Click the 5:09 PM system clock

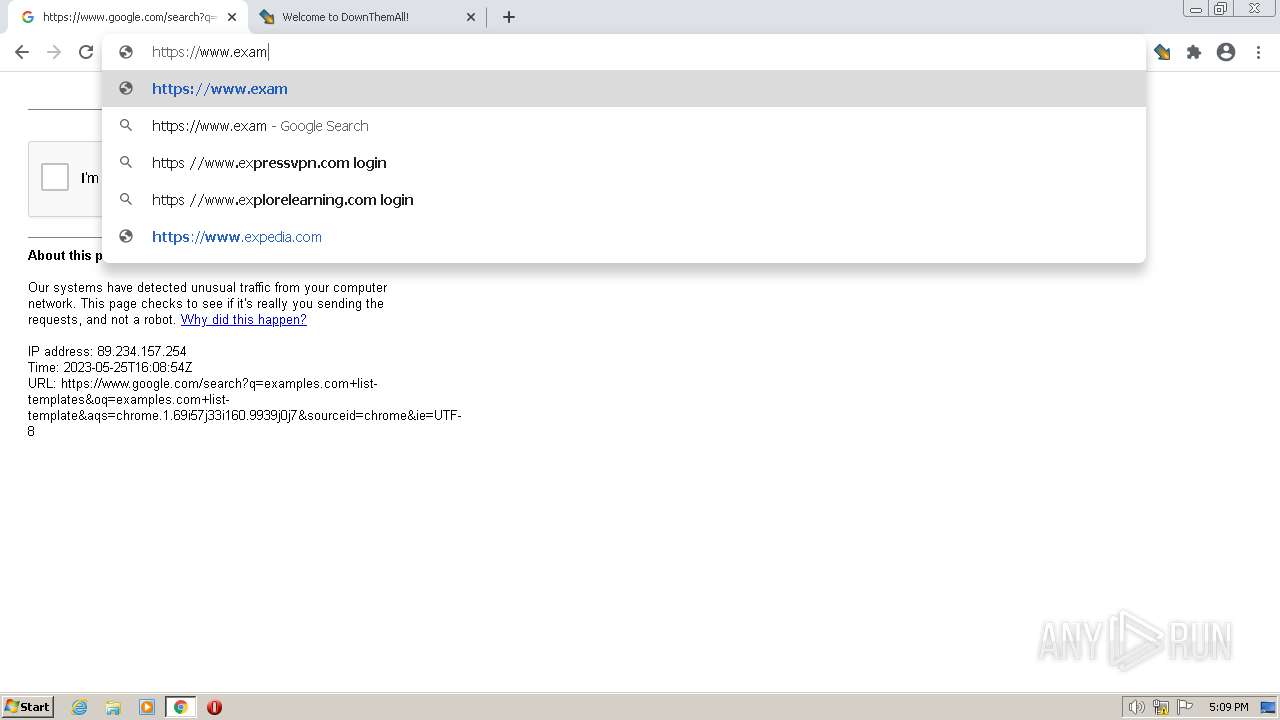[x=1228, y=707]
